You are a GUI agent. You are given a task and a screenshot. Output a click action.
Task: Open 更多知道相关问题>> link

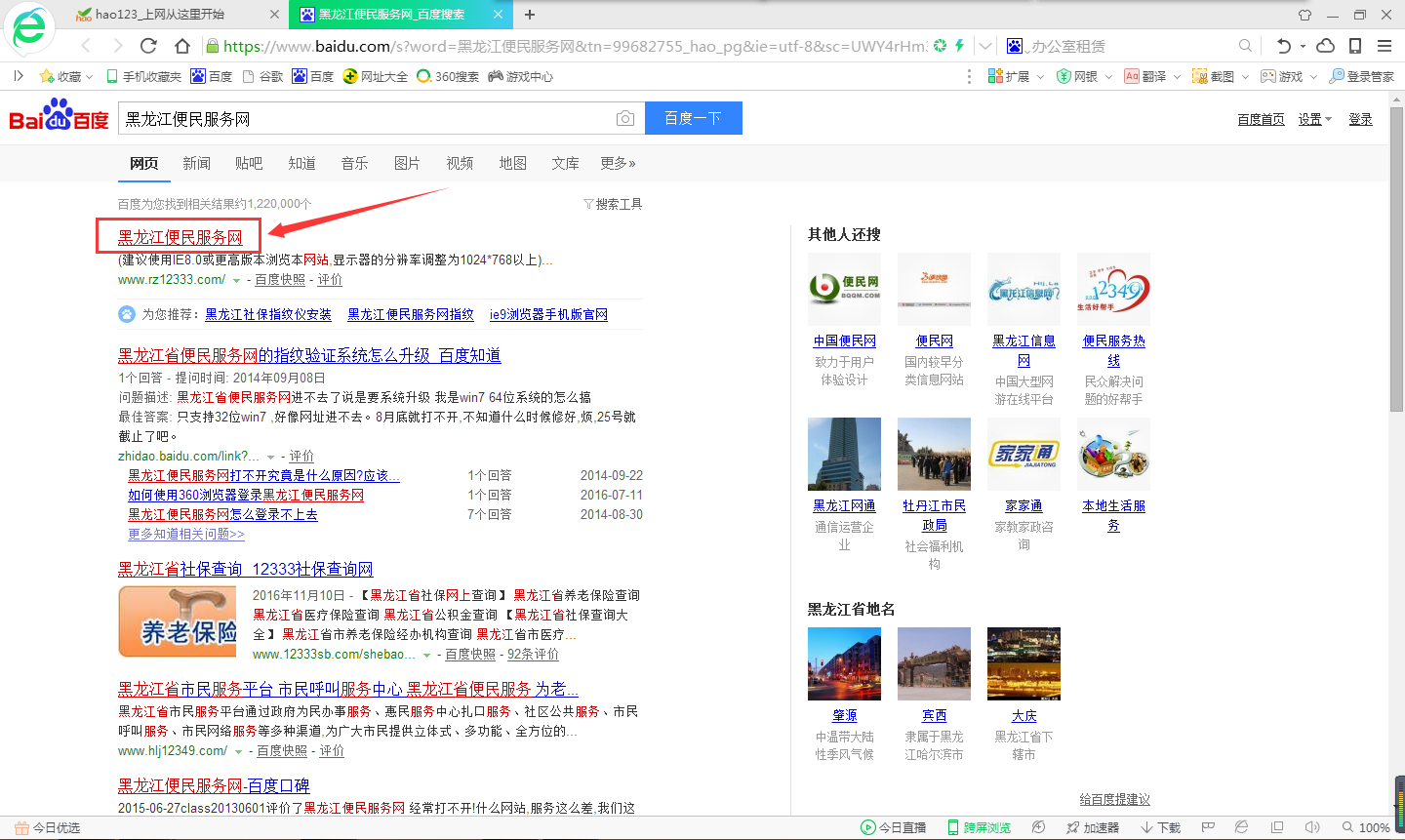coord(186,534)
